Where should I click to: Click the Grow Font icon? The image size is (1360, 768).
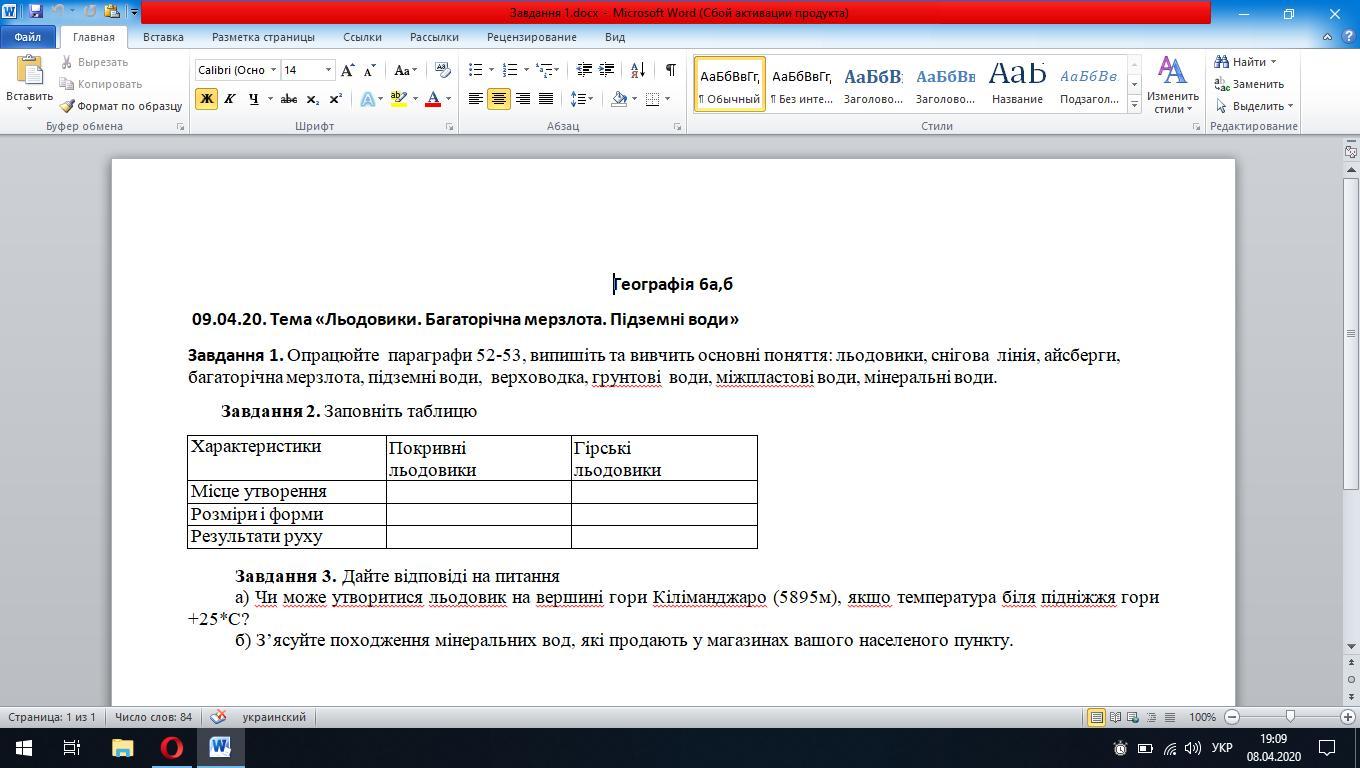pos(347,70)
